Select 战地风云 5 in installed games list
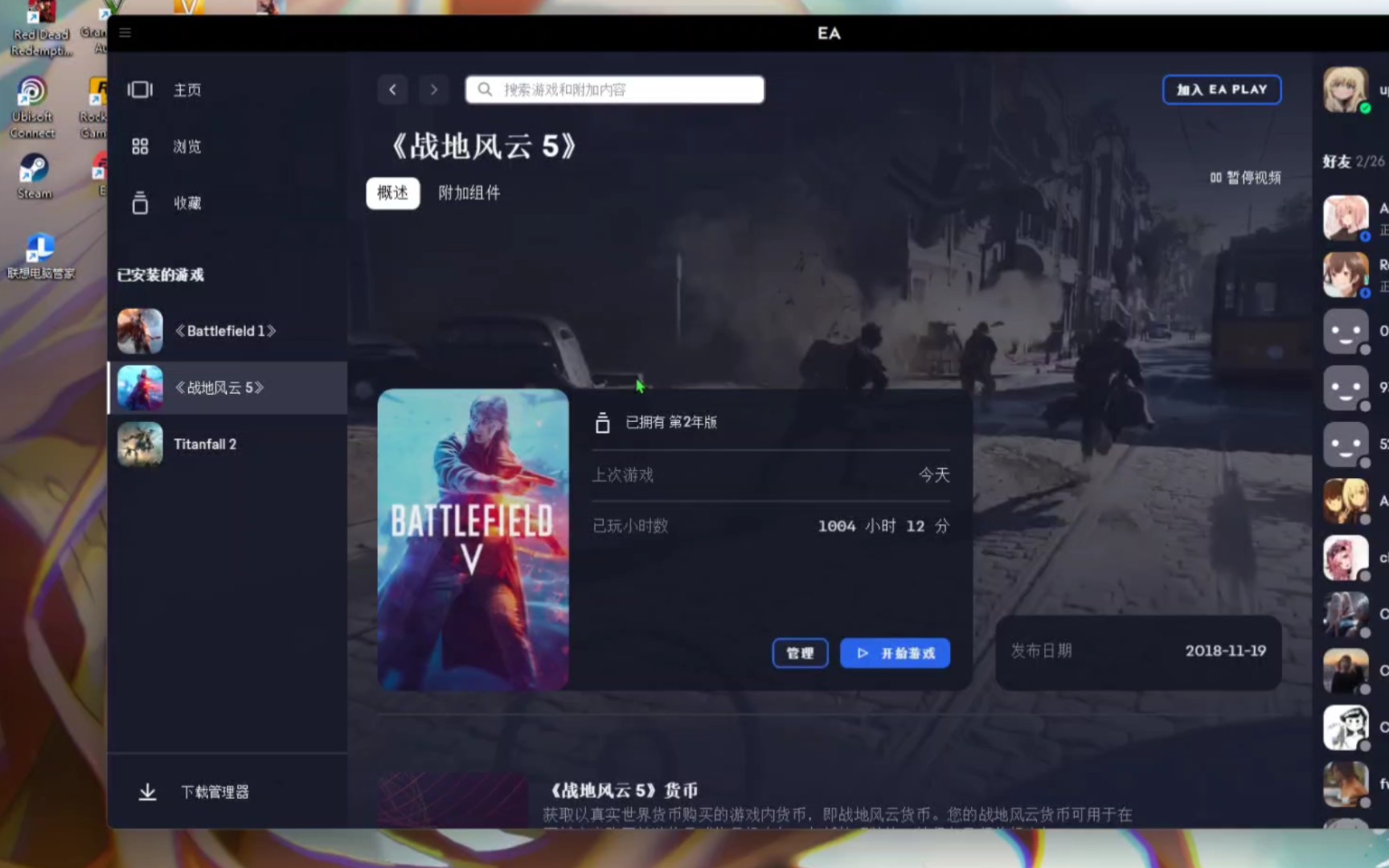The width and height of the screenshot is (1389, 868). 227,387
